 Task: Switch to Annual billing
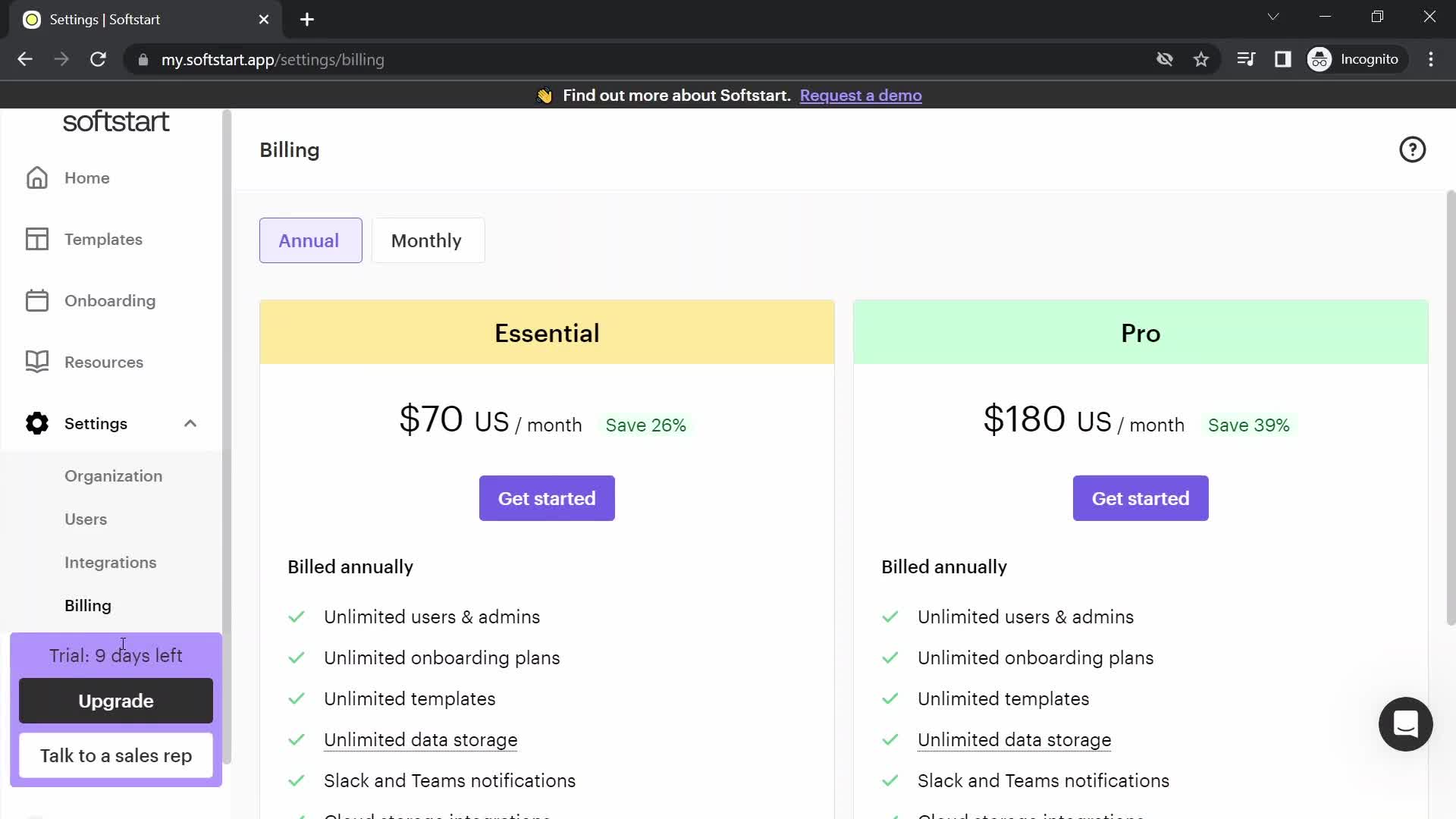pos(311,240)
